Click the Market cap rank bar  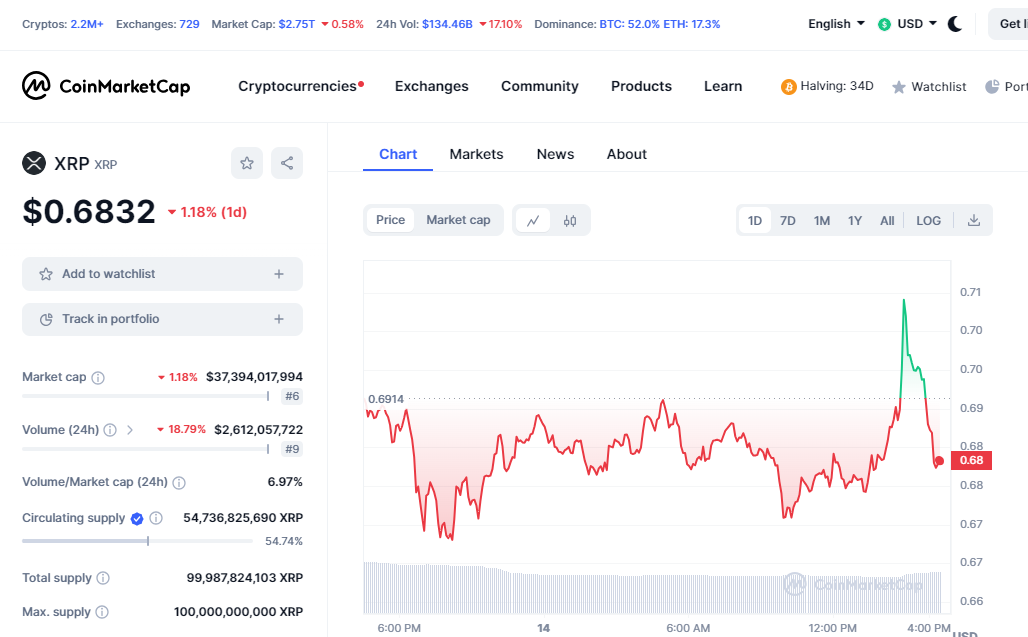146,396
